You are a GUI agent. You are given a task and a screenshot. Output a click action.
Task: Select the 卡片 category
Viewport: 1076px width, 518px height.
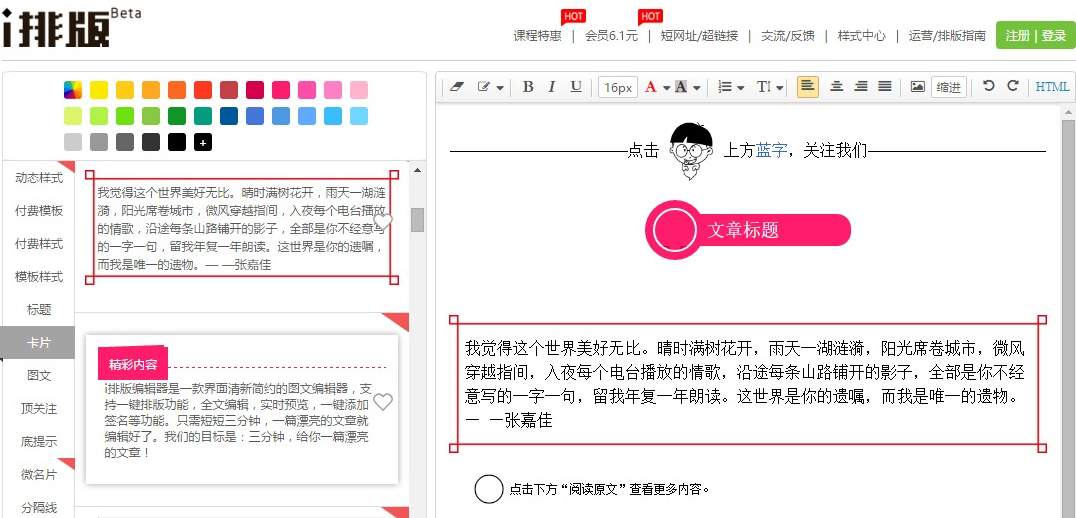38,342
